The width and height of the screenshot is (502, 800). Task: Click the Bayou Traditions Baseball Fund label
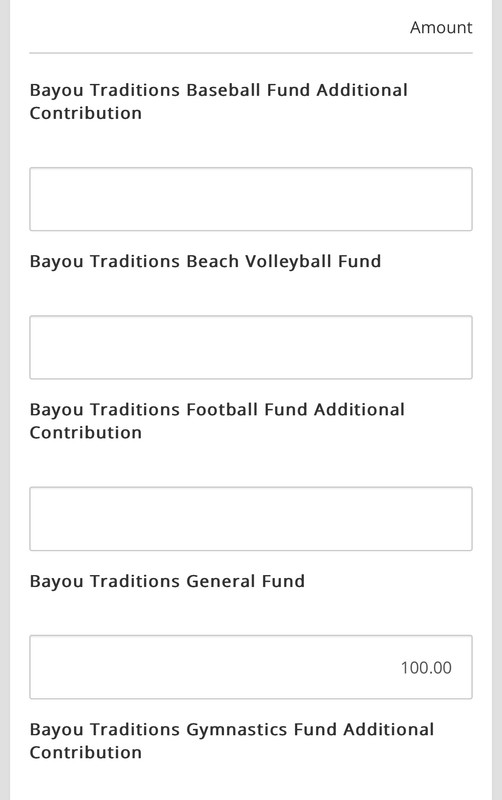click(x=218, y=101)
